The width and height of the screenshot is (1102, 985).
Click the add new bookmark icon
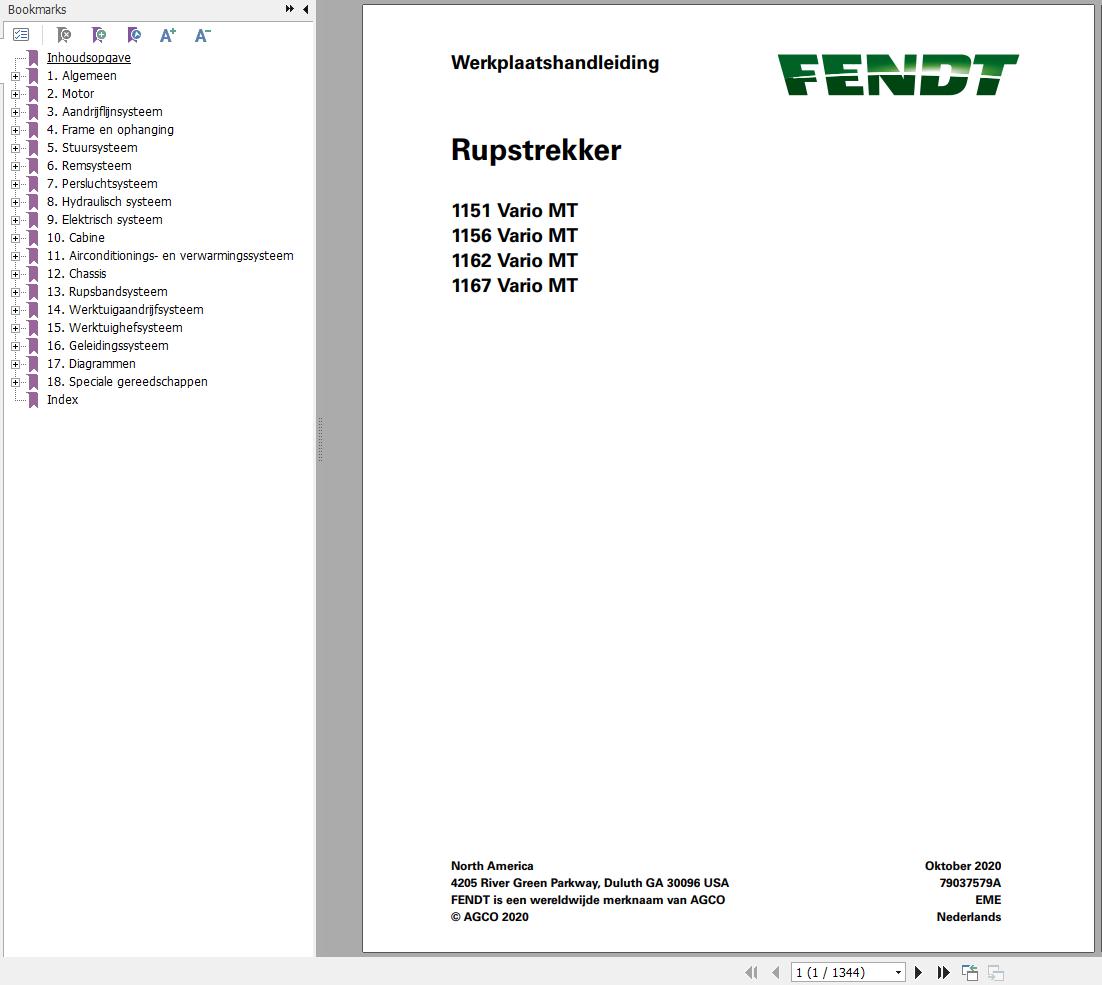(x=99, y=34)
